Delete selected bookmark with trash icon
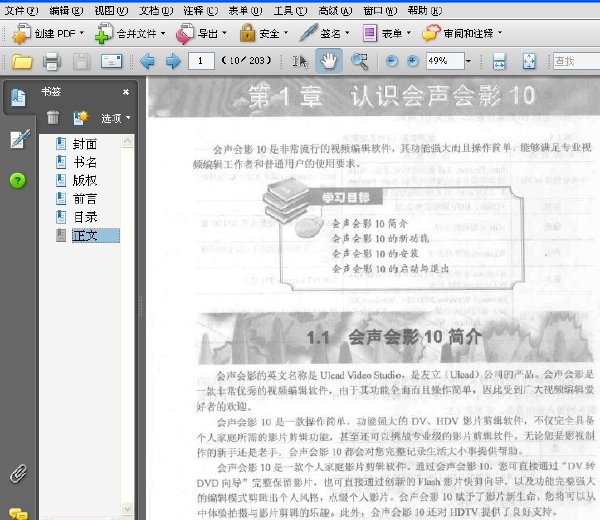 (x=53, y=117)
